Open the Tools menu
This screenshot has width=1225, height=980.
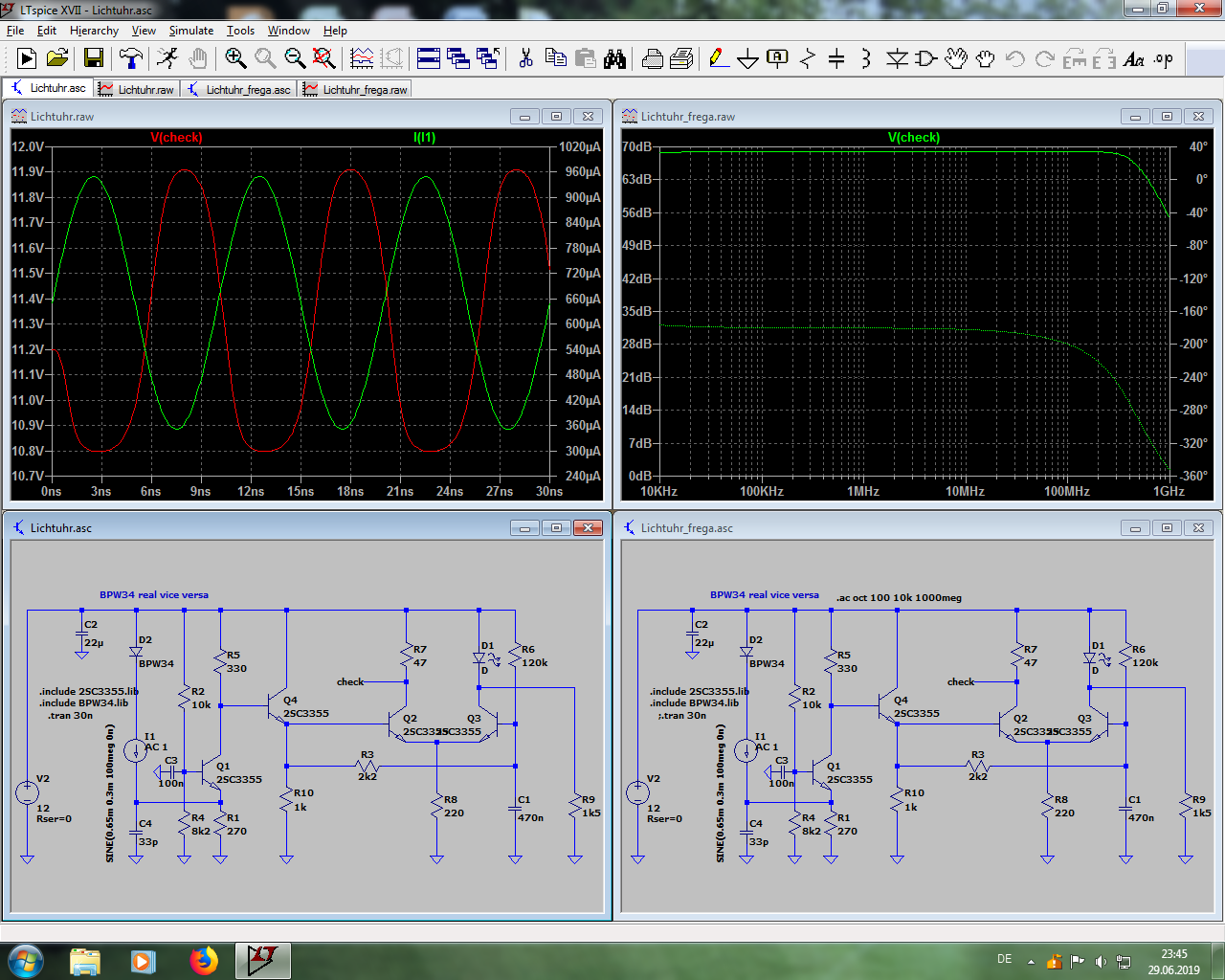coord(240,31)
